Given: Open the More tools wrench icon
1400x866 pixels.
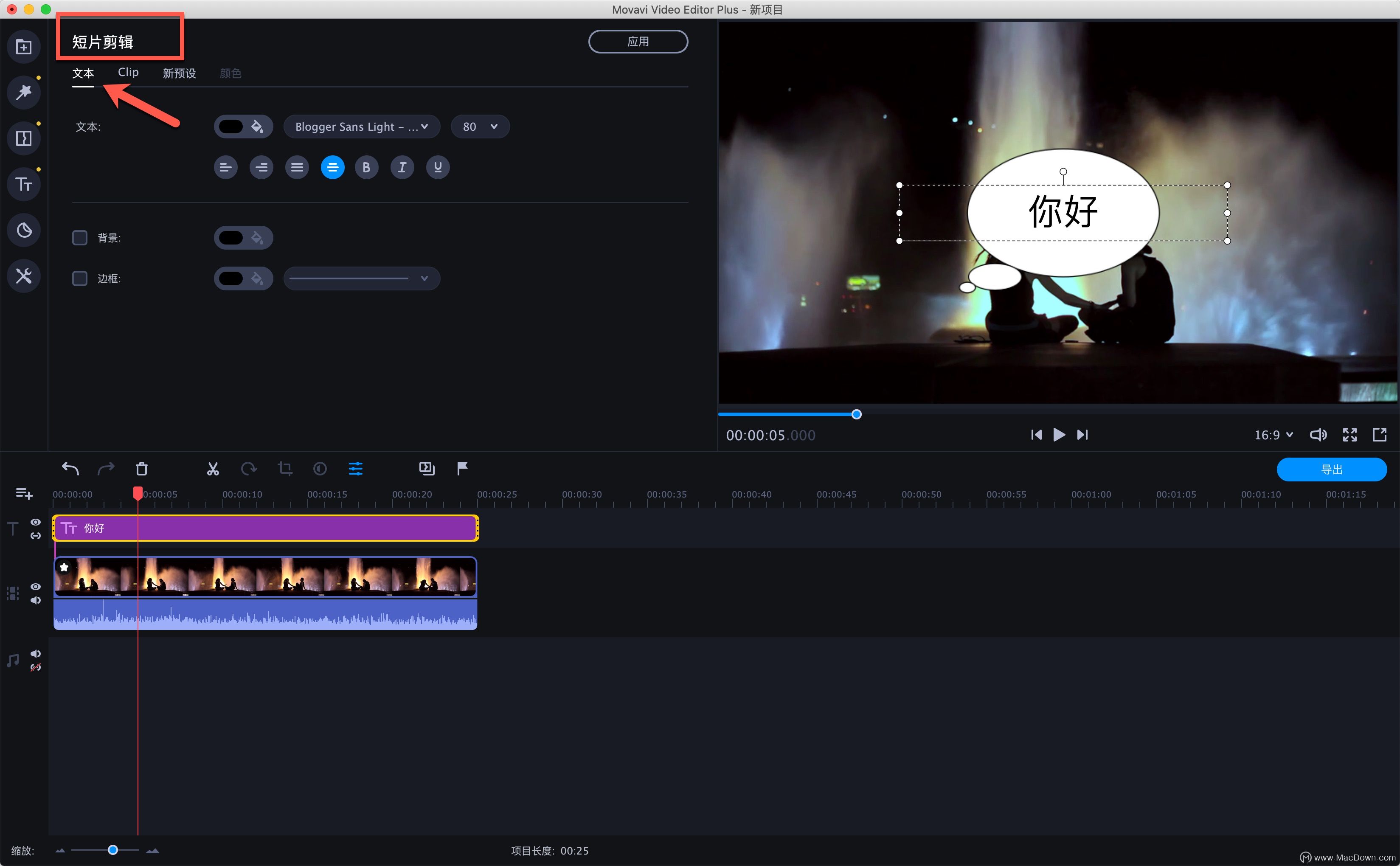Looking at the screenshot, I should 23,276.
